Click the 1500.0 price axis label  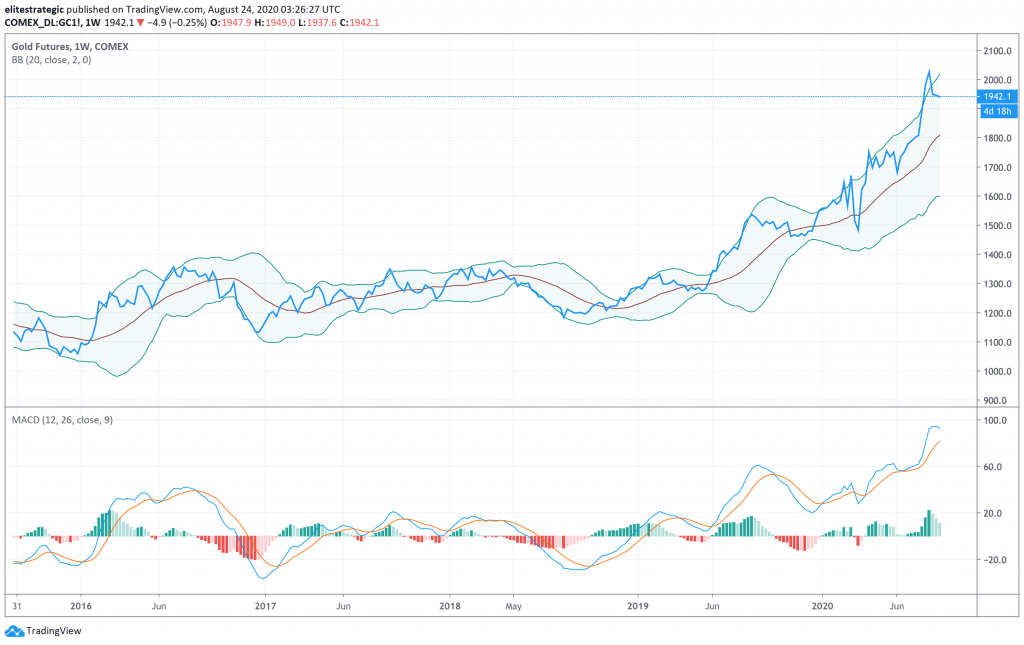click(x=997, y=226)
